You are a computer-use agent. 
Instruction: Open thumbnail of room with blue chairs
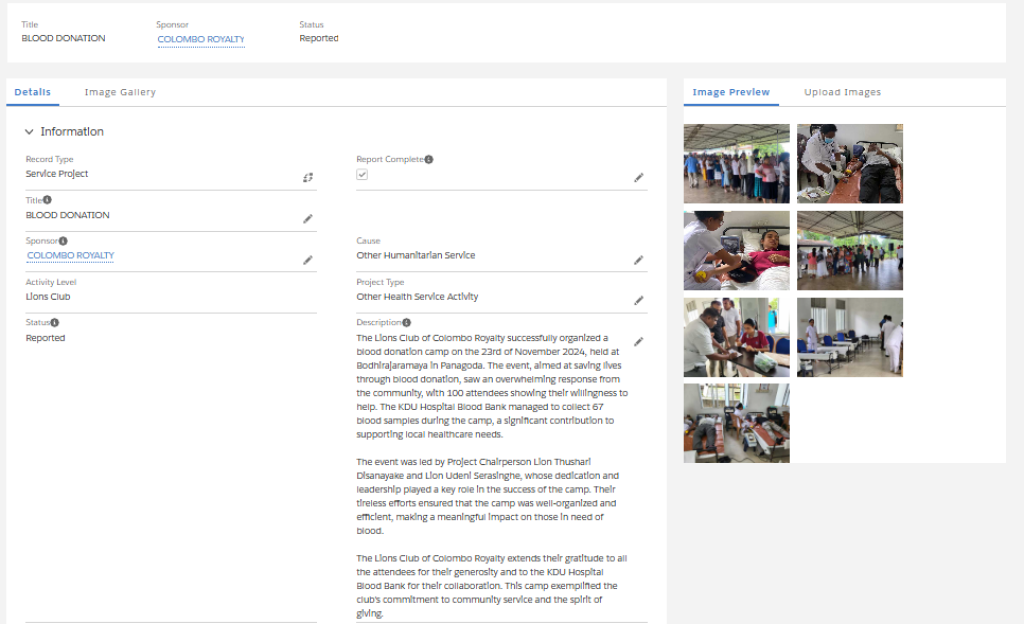(x=850, y=337)
